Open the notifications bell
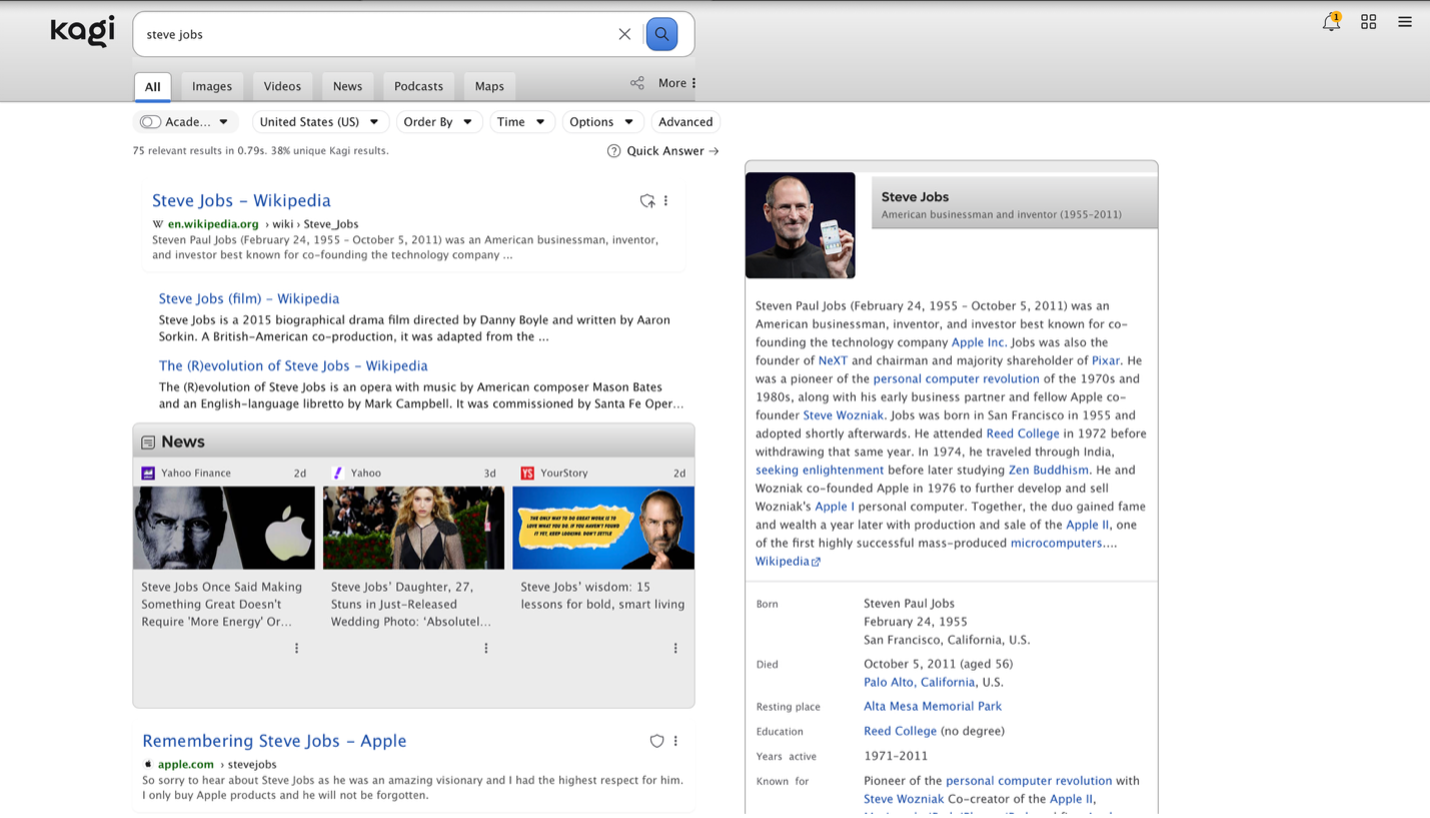 click(x=1330, y=22)
